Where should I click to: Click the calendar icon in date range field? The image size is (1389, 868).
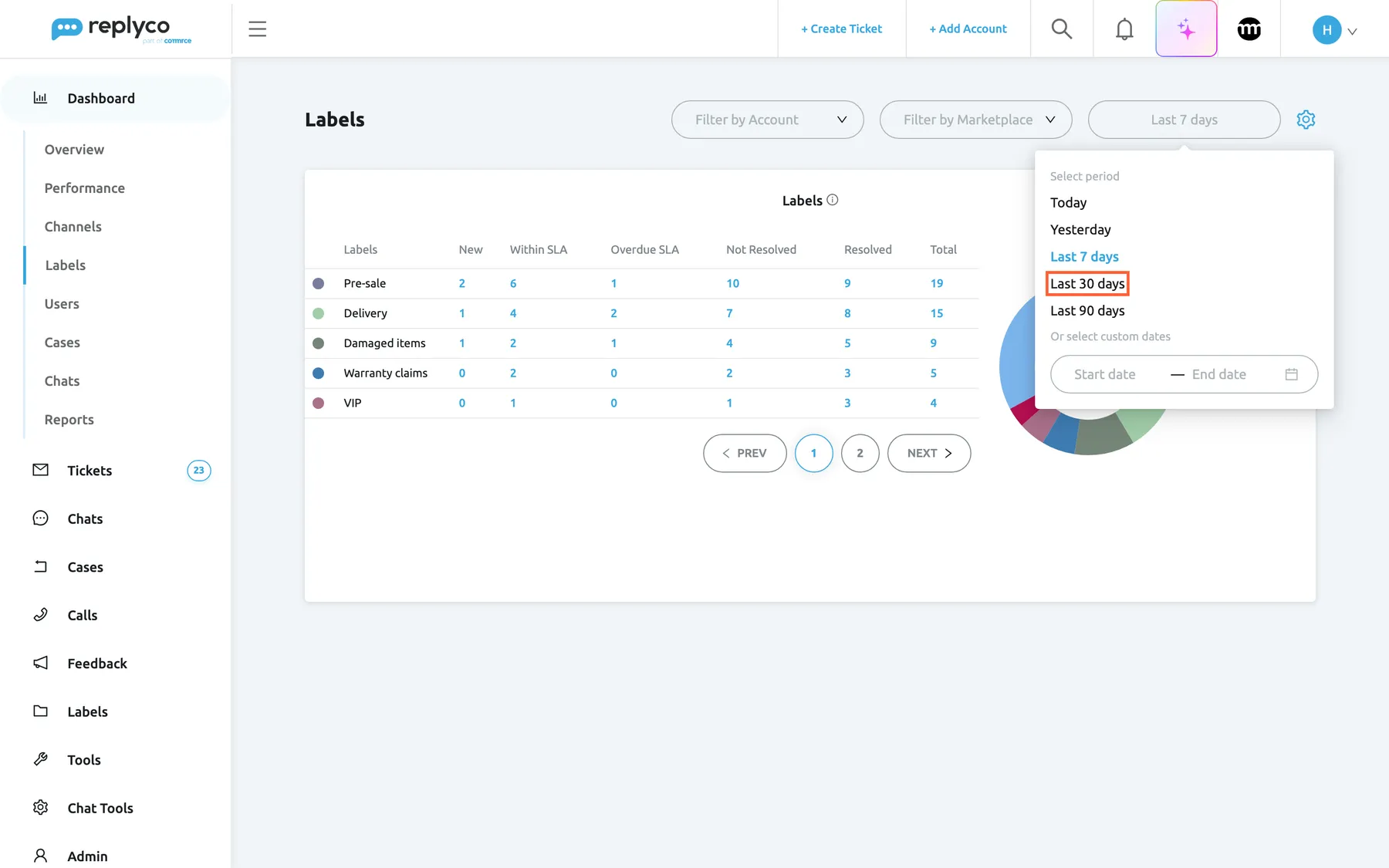click(1291, 374)
